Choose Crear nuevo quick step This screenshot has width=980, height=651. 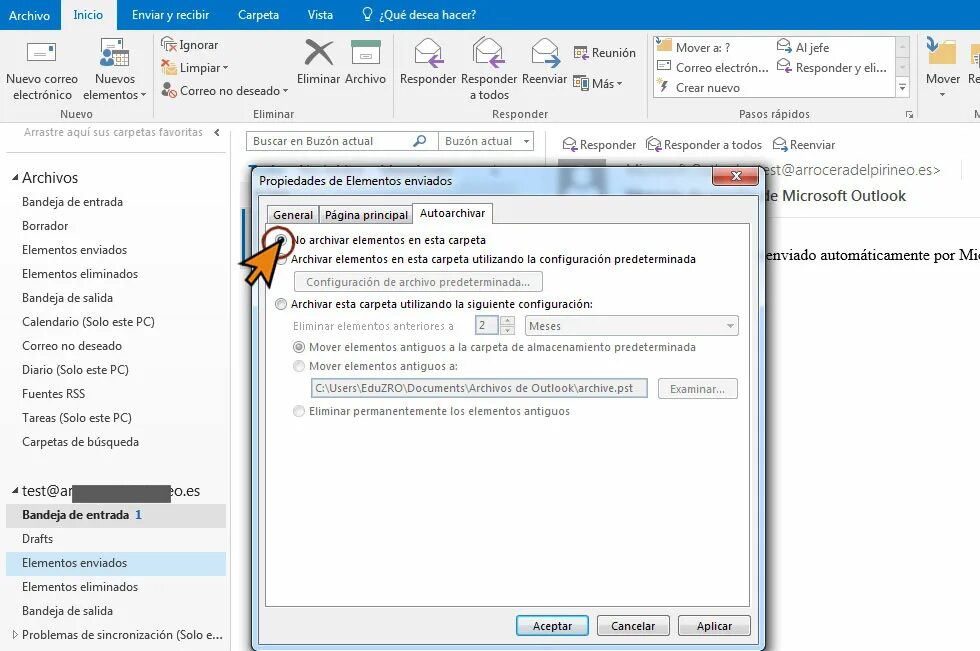click(699, 87)
